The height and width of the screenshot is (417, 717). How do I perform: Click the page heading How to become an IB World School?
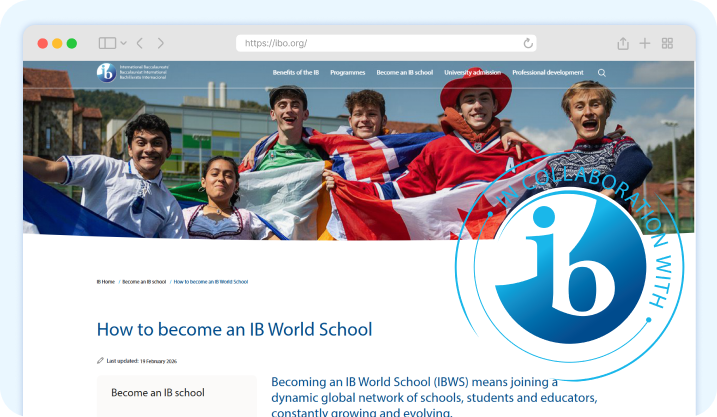(235, 329)
